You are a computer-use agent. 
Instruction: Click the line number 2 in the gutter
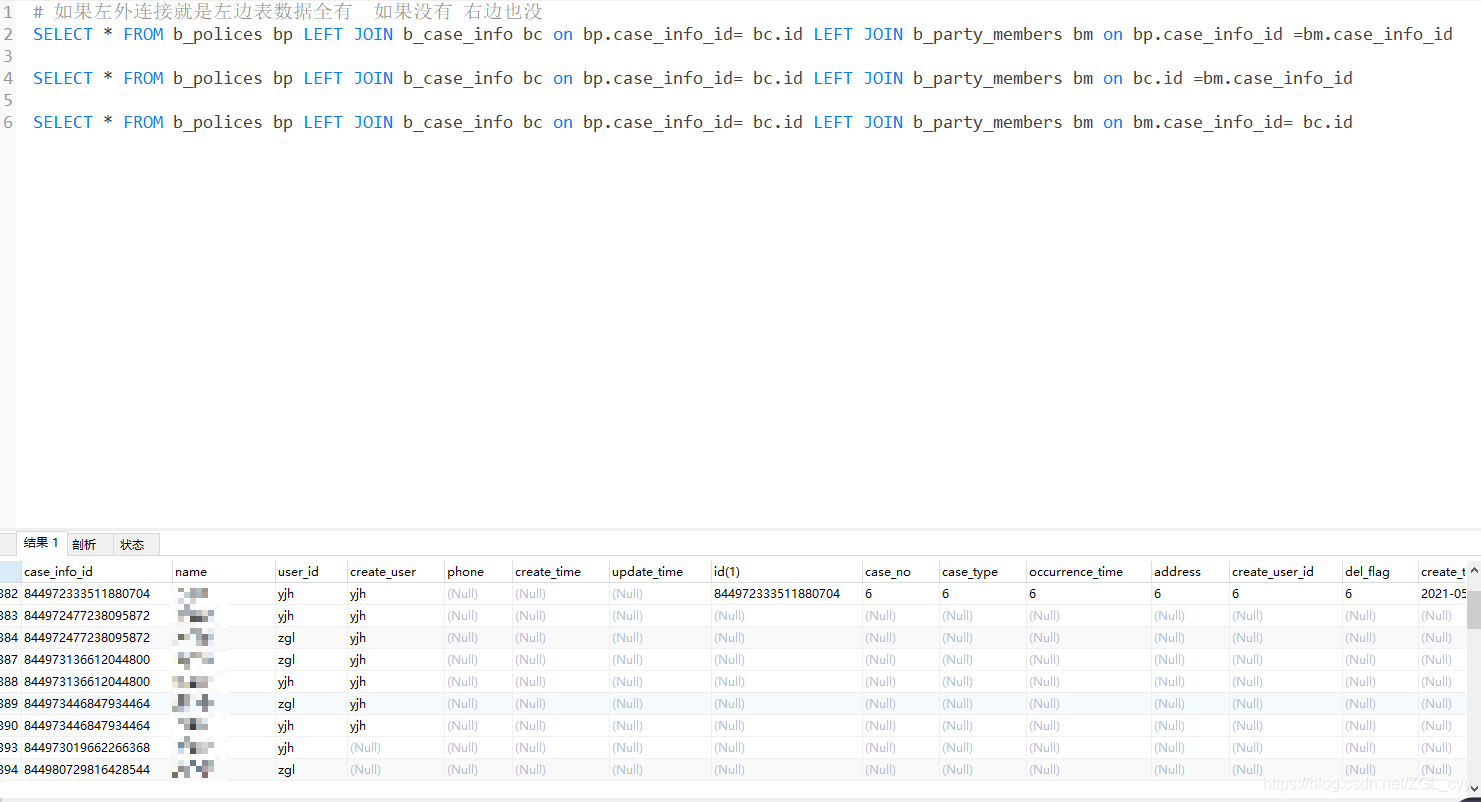[8, 34]
